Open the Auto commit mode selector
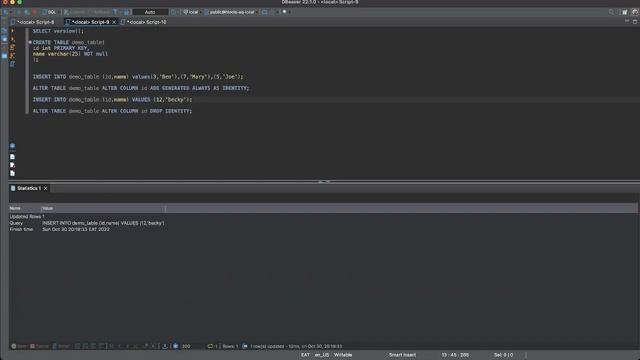Image resolution: width=640 pixels, height=360 pixels. [x=150, y=12]
